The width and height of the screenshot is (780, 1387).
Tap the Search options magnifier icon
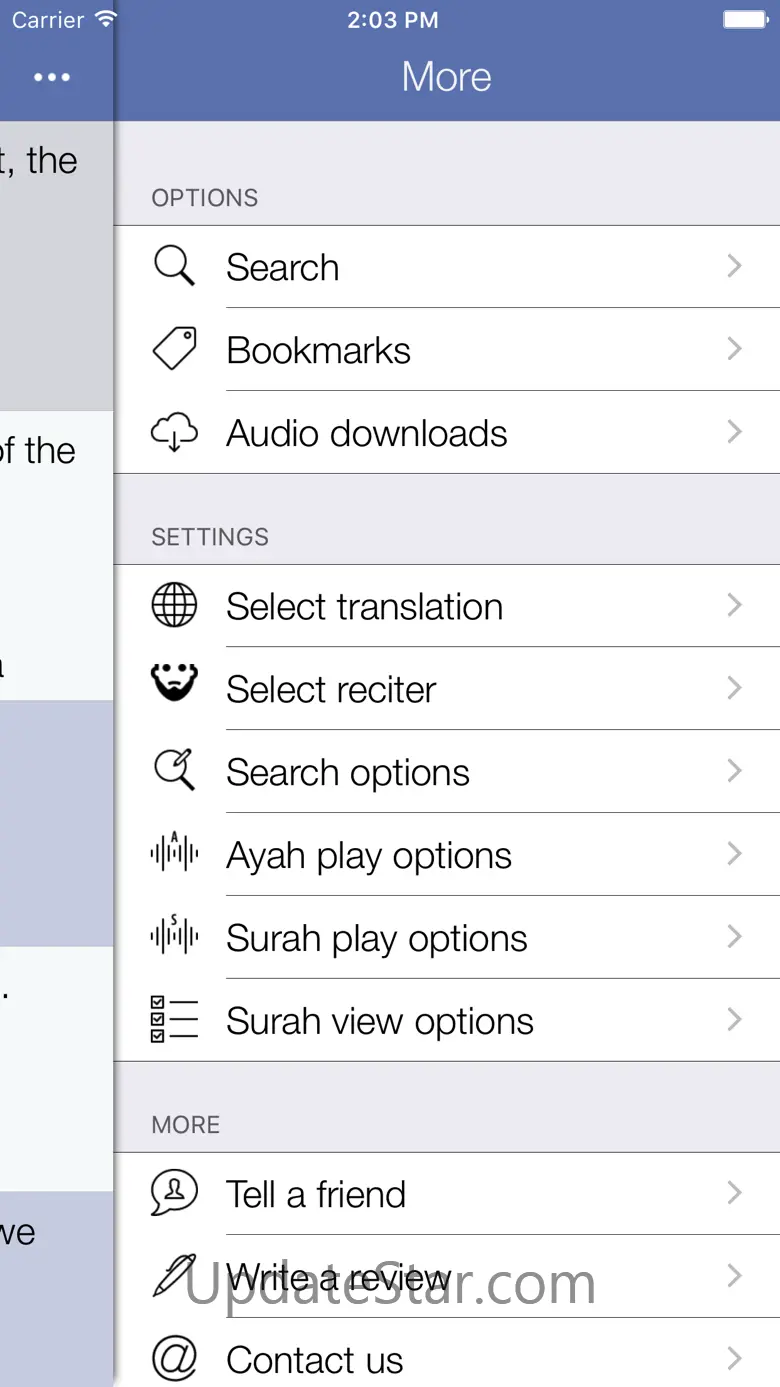pyautogui.click(x=174, y=771)
